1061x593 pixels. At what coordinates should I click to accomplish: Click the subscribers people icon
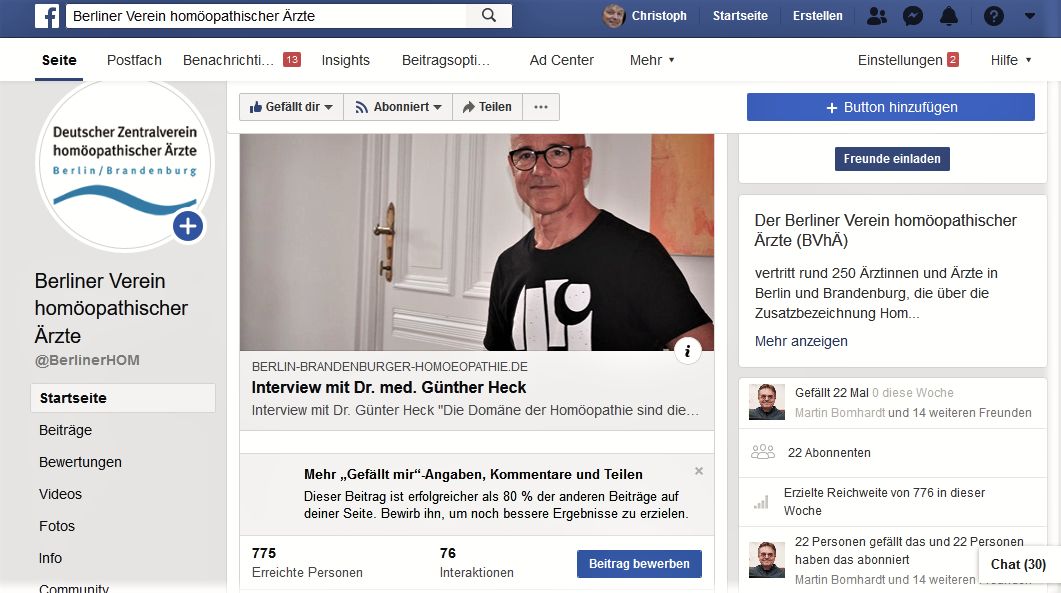click(763, 452)
